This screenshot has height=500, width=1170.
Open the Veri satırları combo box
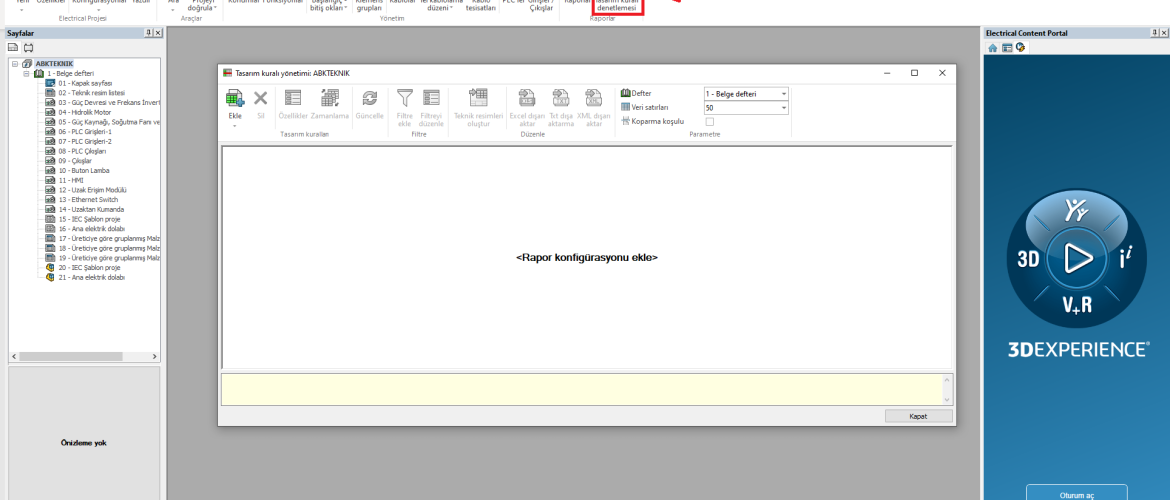746,107
